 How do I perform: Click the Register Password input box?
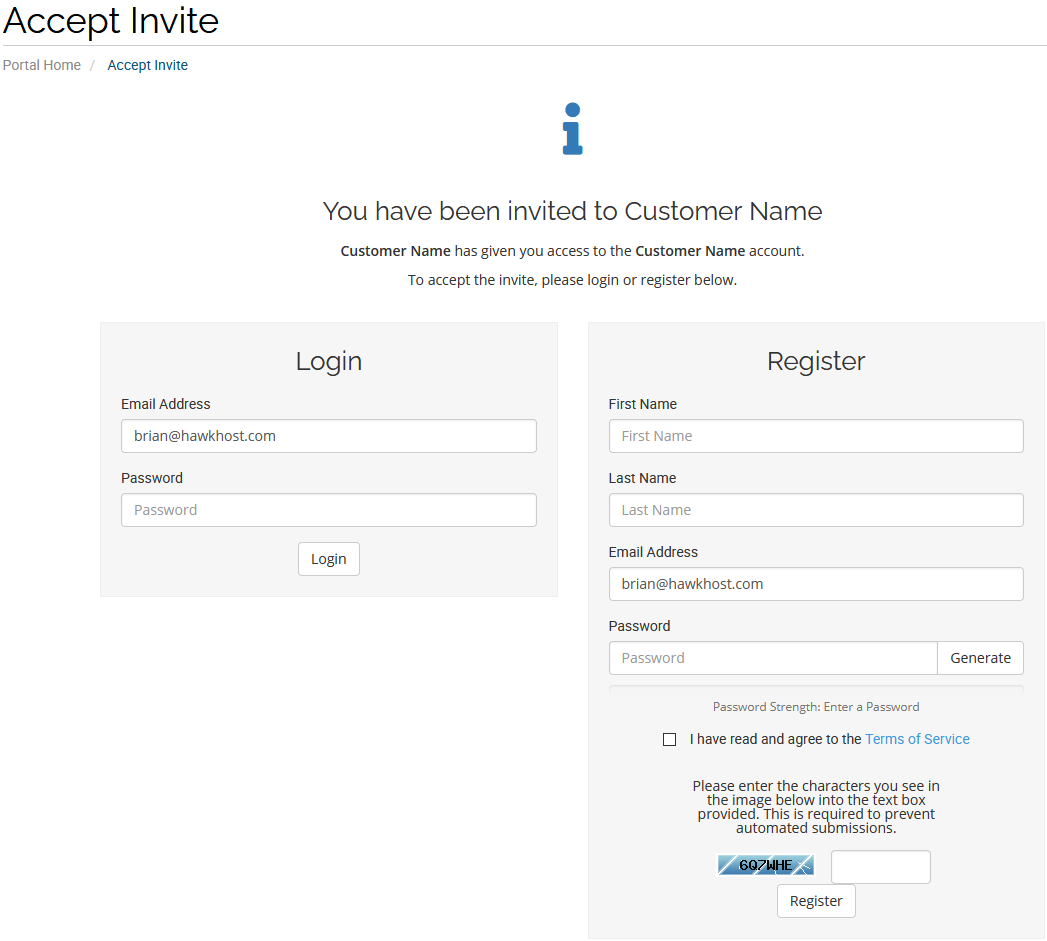[772, 658]
